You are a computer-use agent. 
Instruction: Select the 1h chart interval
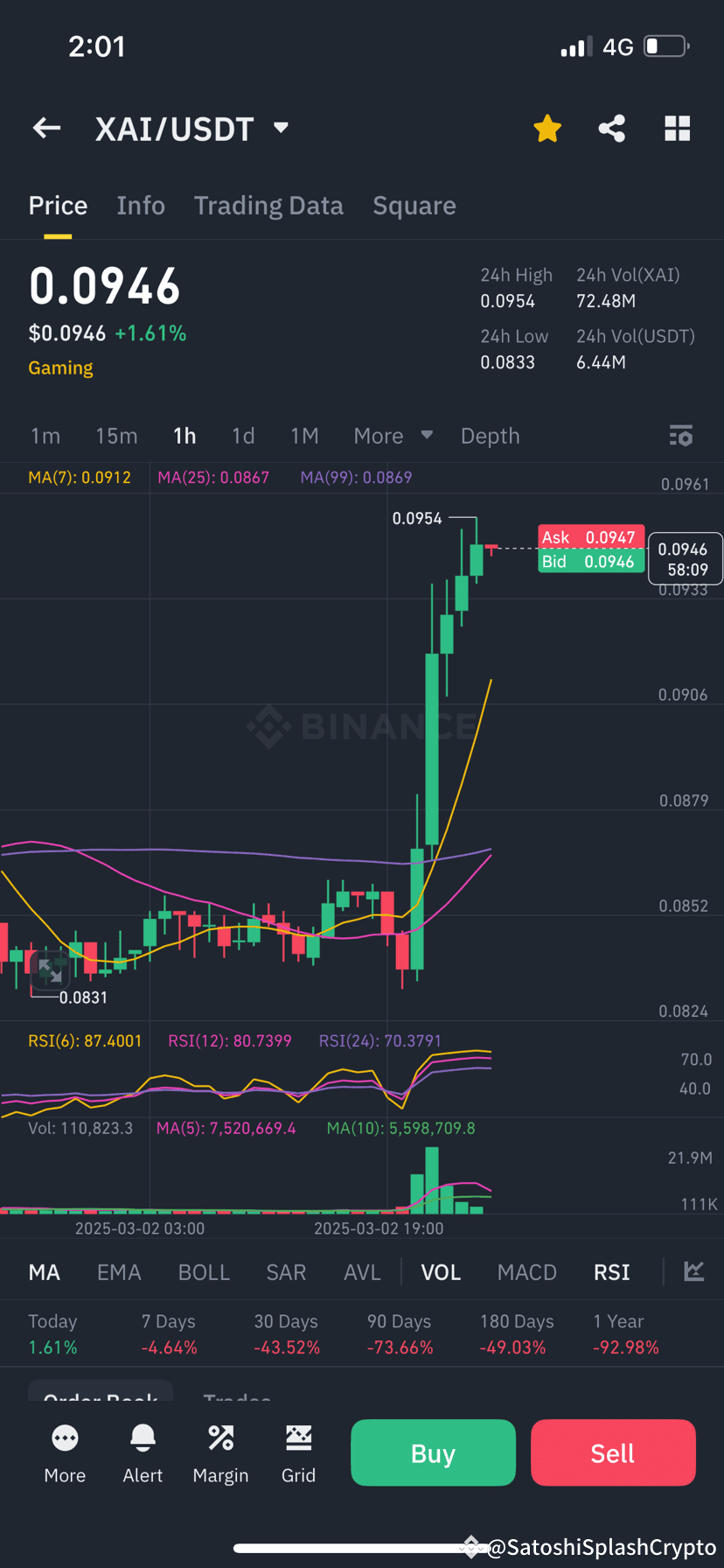tap(184, 436)
